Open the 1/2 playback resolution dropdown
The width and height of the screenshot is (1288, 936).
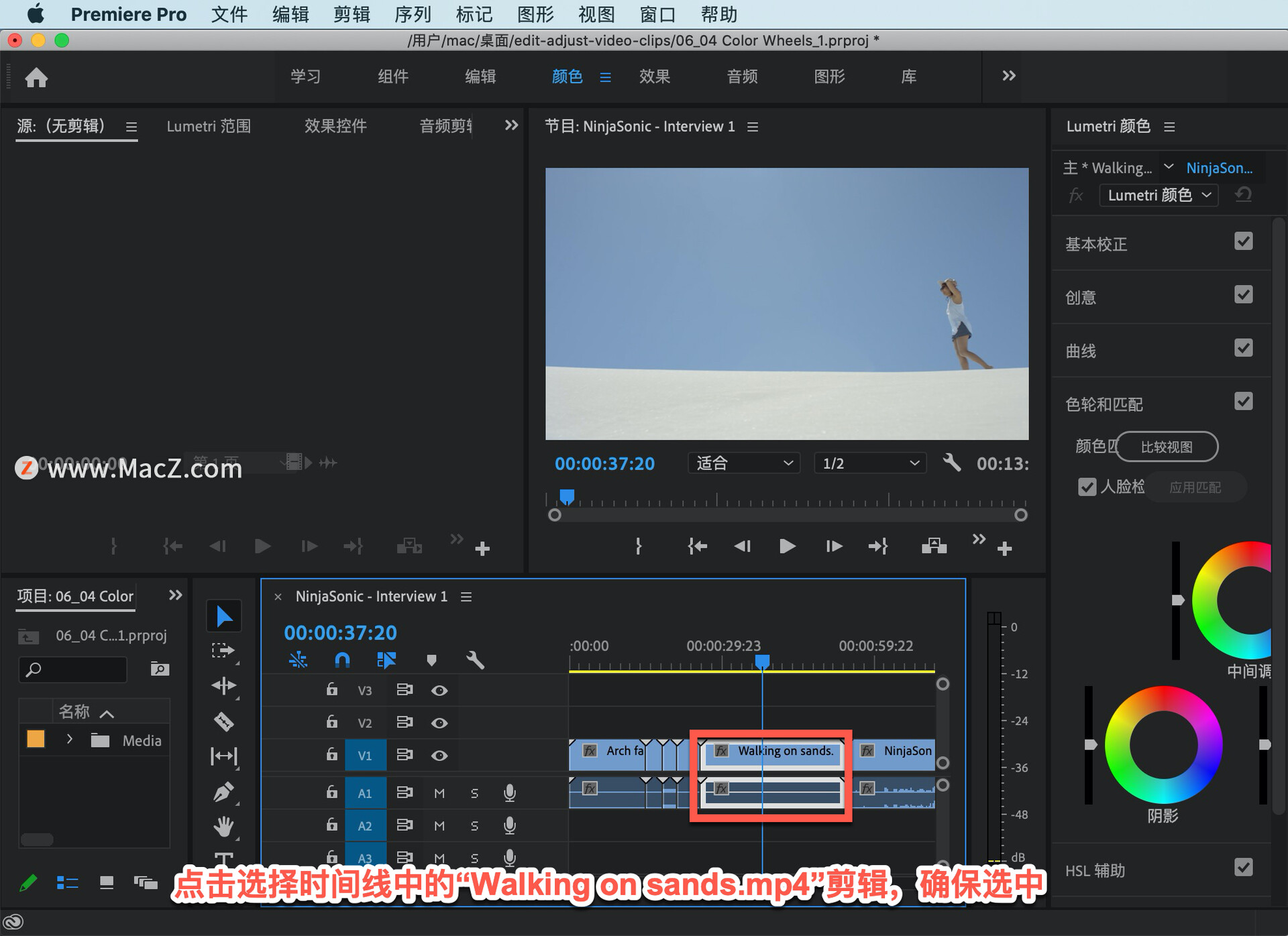[x=870, y=463]
